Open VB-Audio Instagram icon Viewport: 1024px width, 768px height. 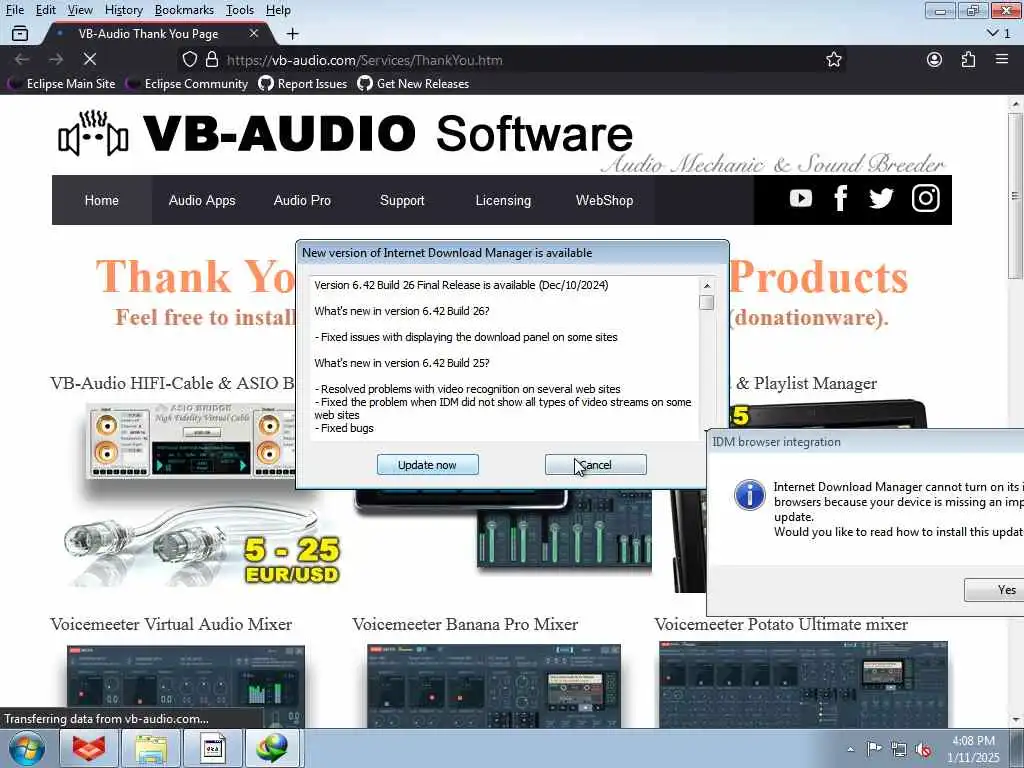pyautogui.click(x=925, y=198)
